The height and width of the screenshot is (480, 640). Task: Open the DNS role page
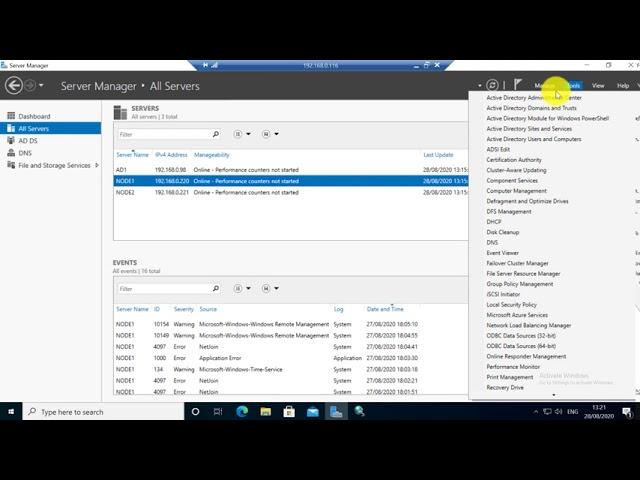coord(25,153)
